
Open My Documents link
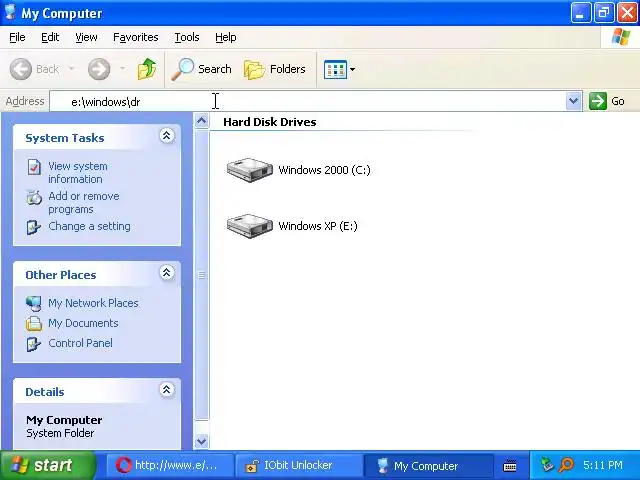[83, 323]
